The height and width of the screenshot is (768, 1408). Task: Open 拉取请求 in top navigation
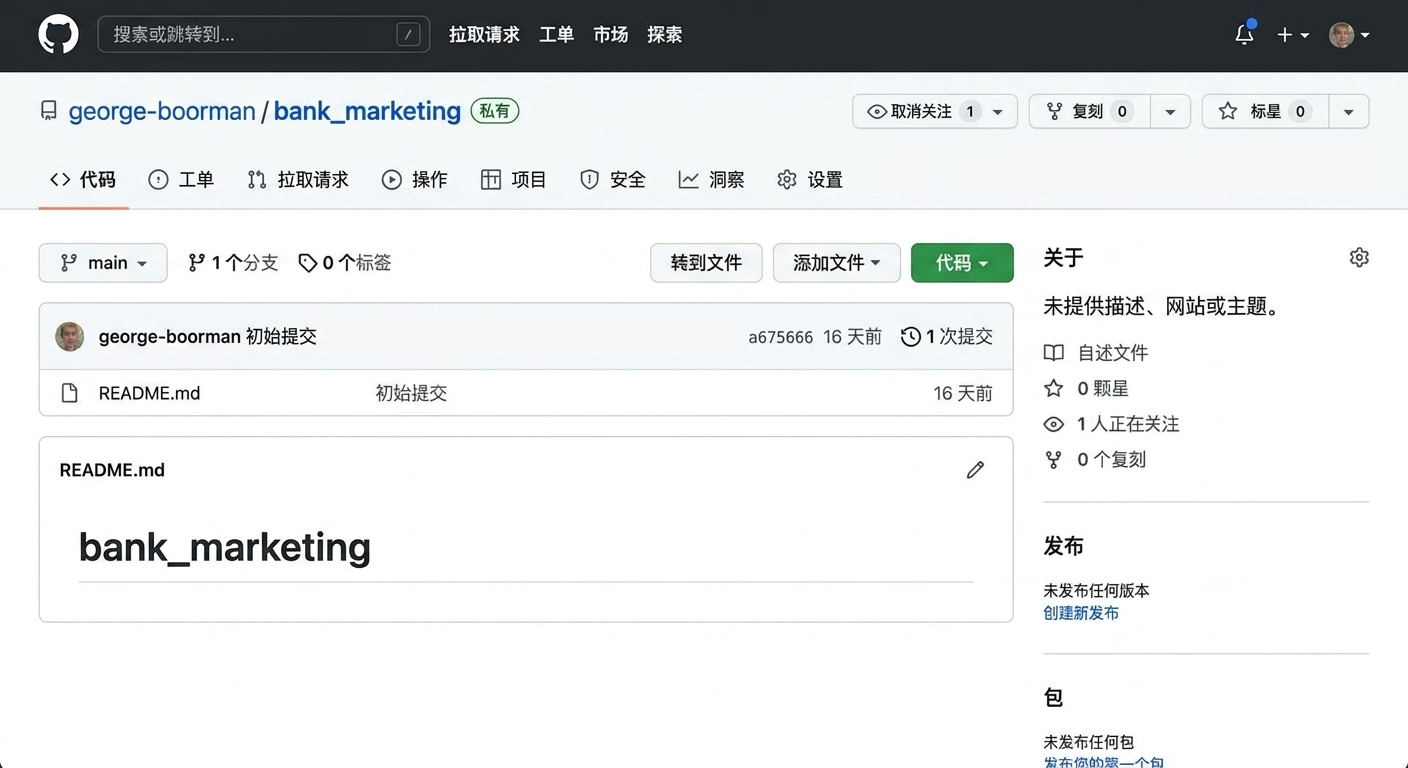(484, 35)
